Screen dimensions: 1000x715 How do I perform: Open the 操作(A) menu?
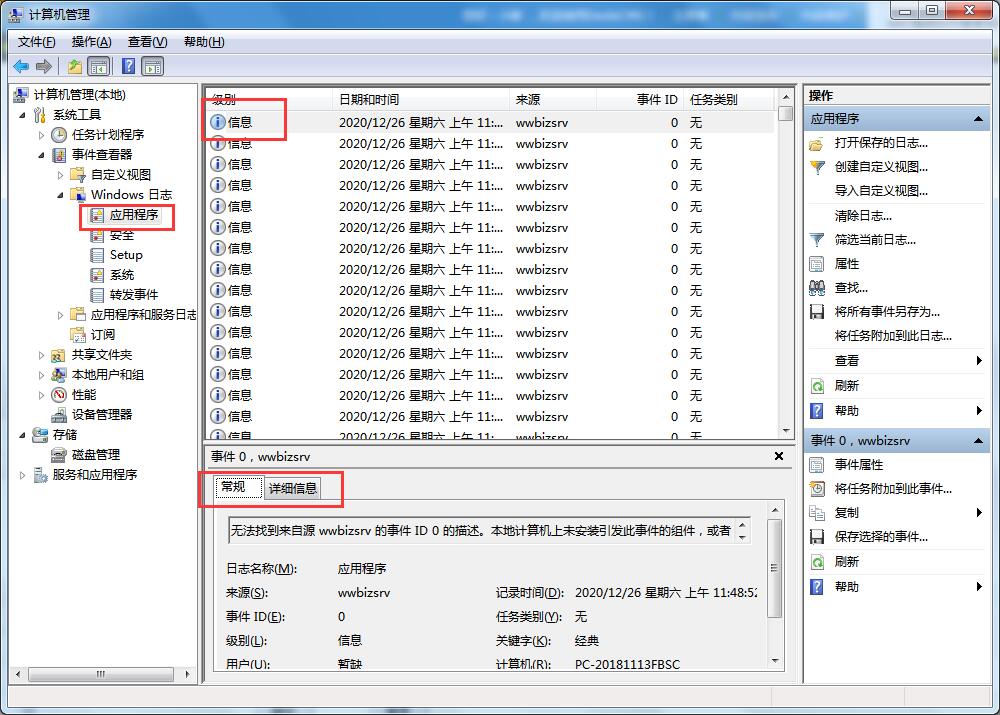click(x=92, y=42)
